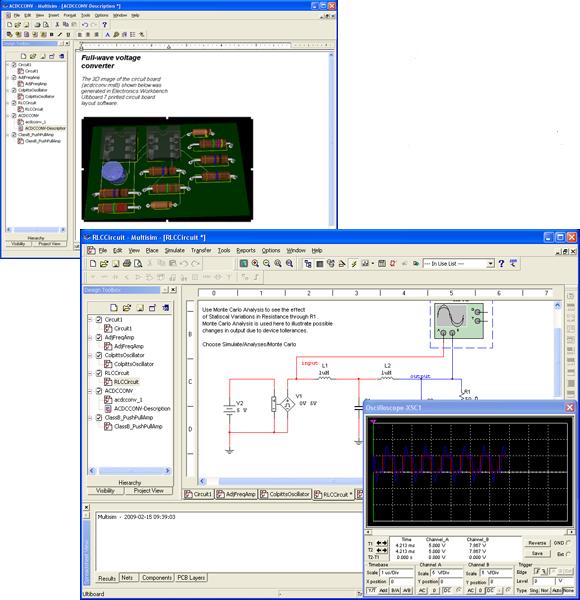Select acdcconv_1 in RLCCircuit design tree
The image size is (580, 600).
128,399
